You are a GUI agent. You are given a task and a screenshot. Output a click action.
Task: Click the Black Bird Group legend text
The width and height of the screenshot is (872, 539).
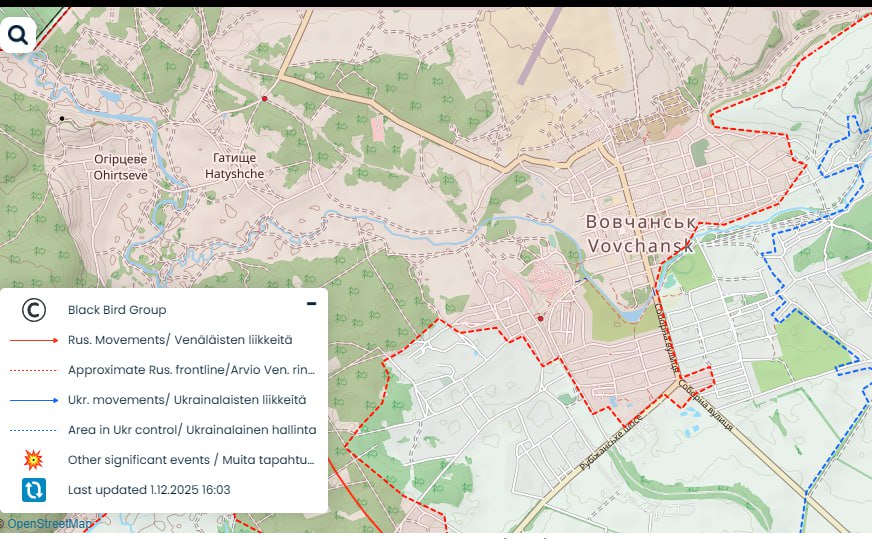(117, 310)
